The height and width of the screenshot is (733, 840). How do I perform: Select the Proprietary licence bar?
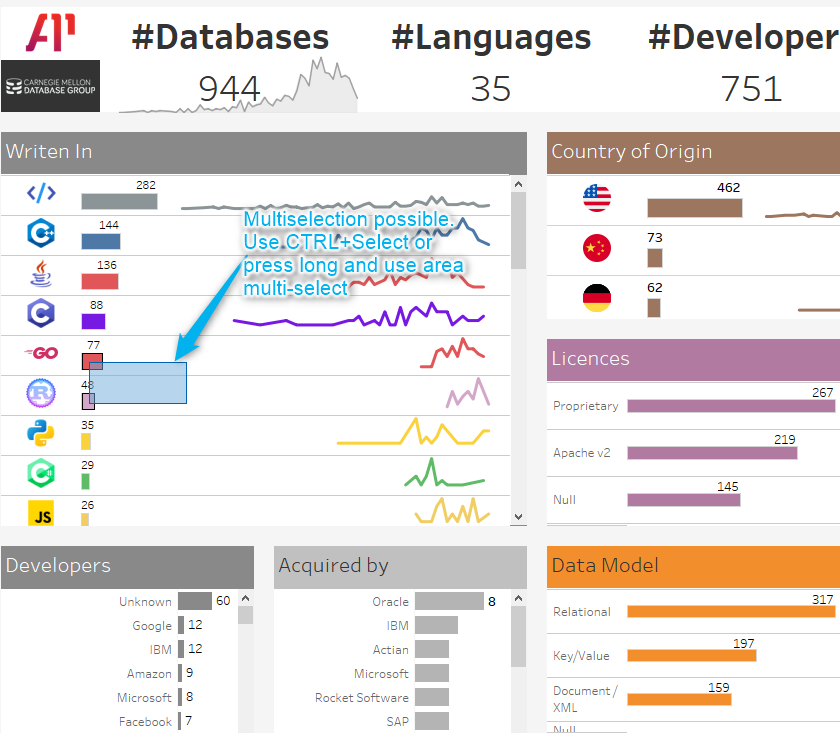pyautogui.click(x=731, y=406)
